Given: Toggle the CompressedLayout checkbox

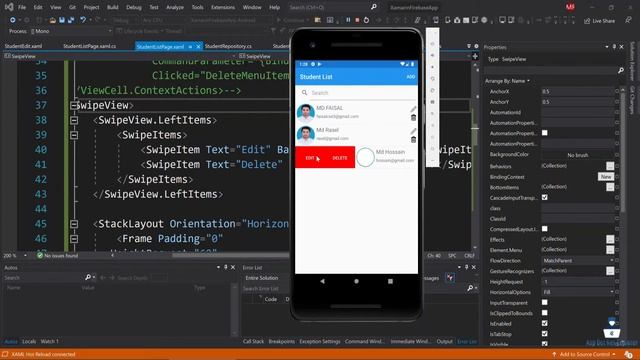Looking at the screenshot, I should click(544, 229).
